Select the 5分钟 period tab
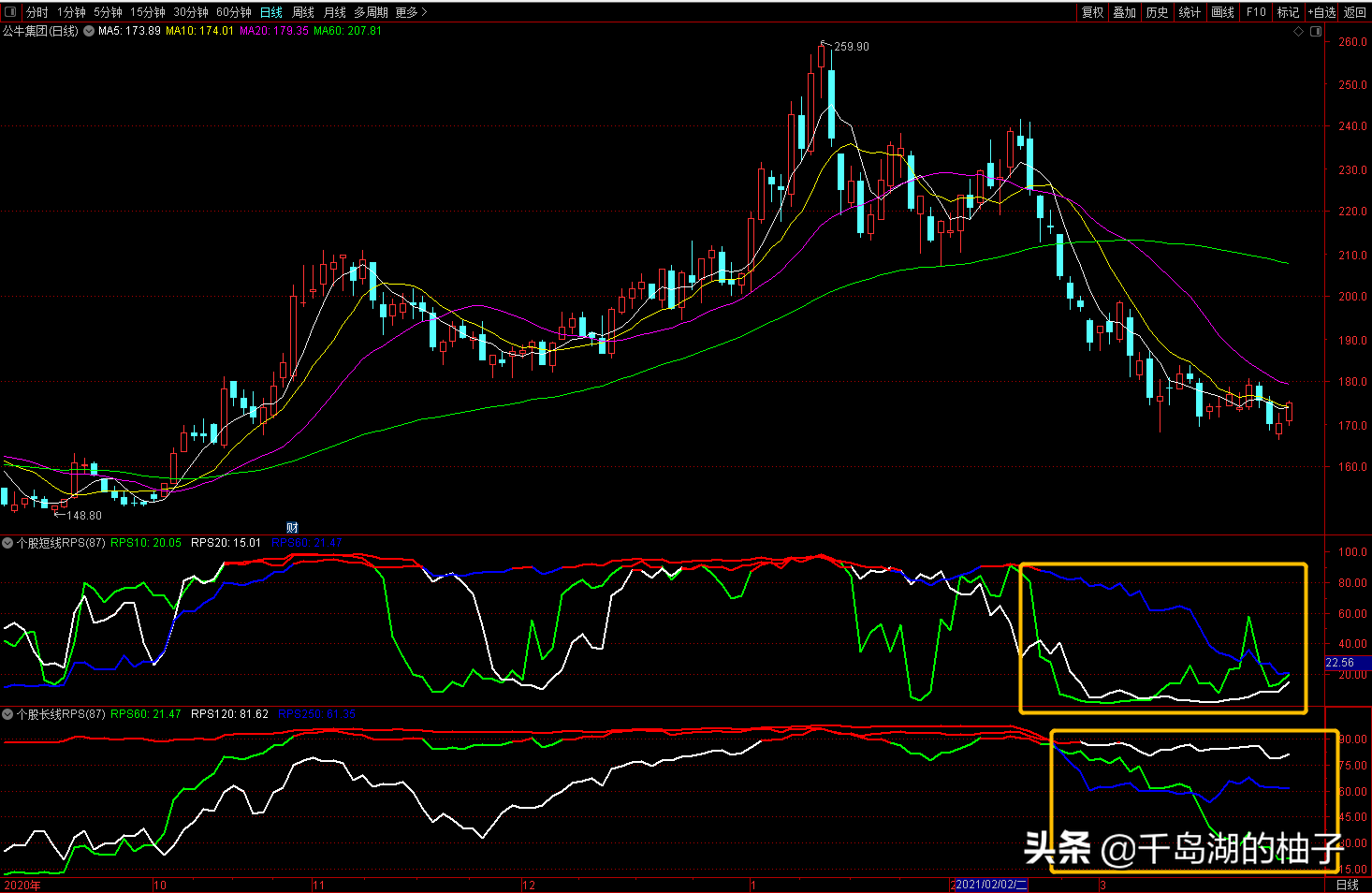Screen dimensions: 1372x893 [x=108, y=12]
